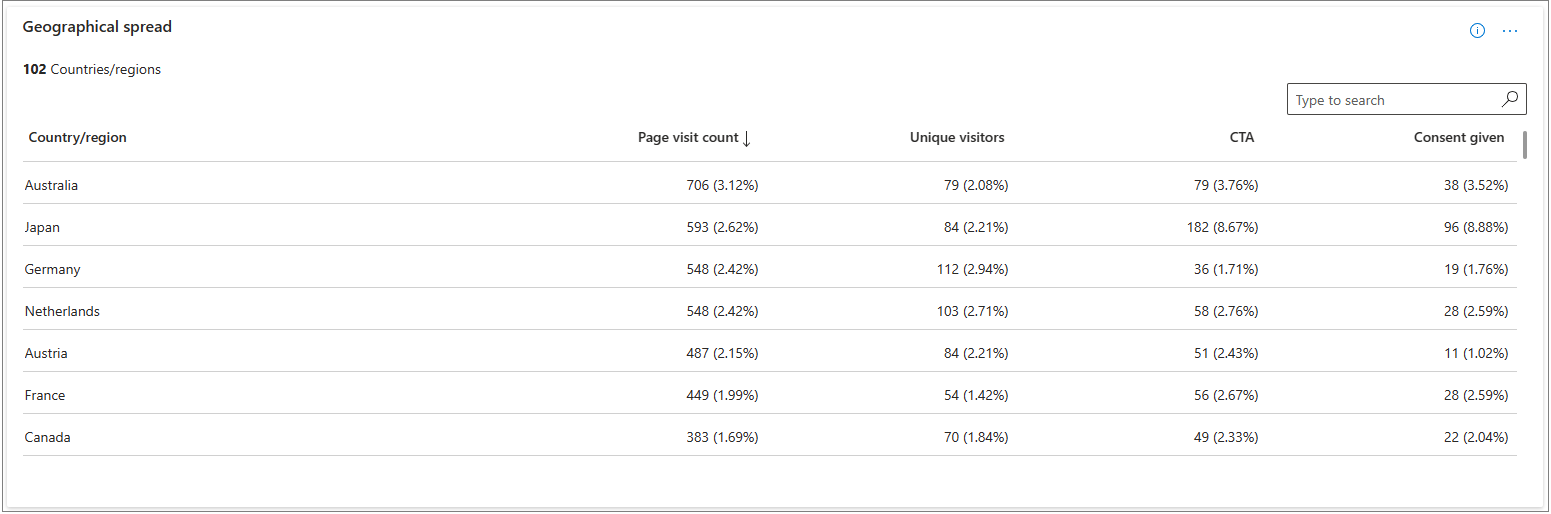The width and height of the screenshot is (1551, 514).
Task: Select the Japan row
Action: 43,227
